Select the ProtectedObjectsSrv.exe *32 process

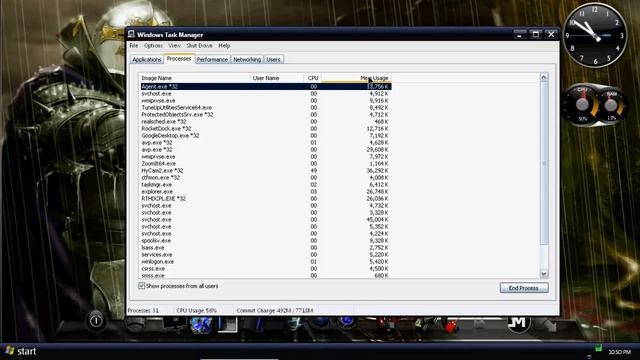pos(266,115)
